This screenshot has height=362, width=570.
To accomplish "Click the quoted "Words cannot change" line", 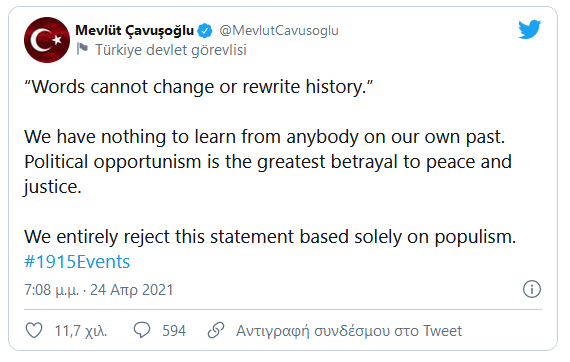I will coord(198,87).
